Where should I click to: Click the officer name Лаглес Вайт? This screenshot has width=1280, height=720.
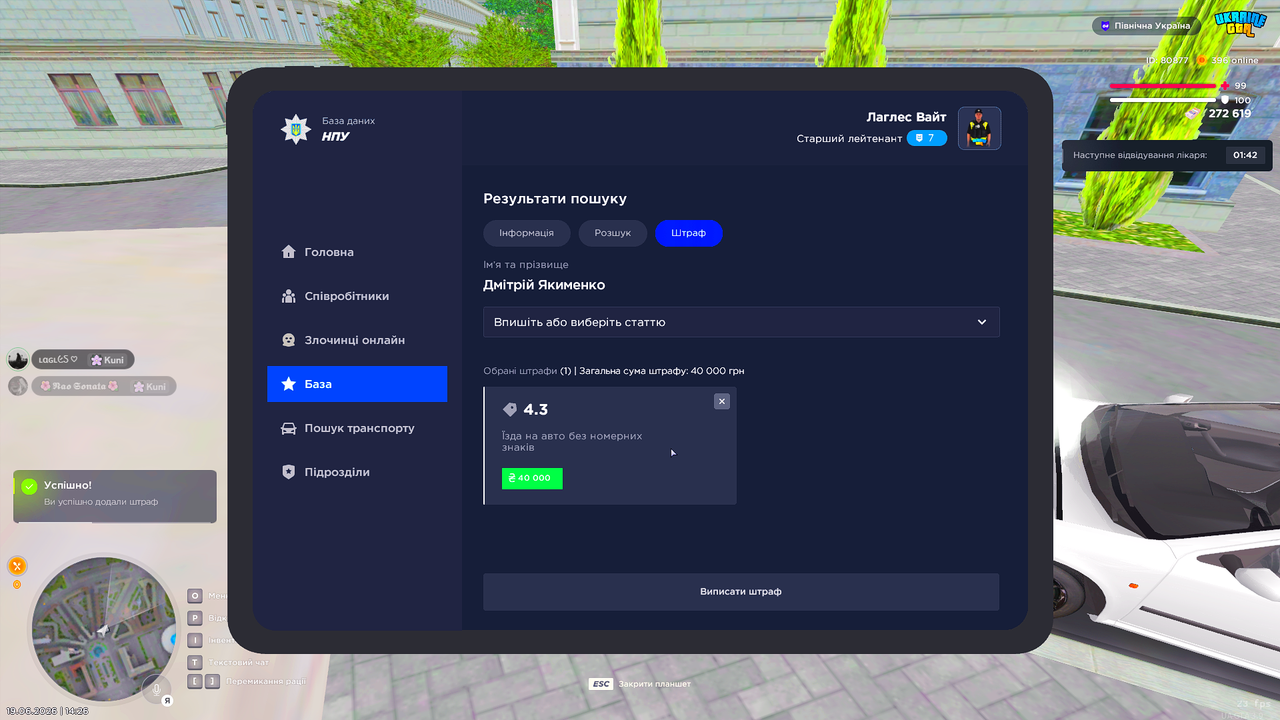pyautogui.click(x=906, y=117)
